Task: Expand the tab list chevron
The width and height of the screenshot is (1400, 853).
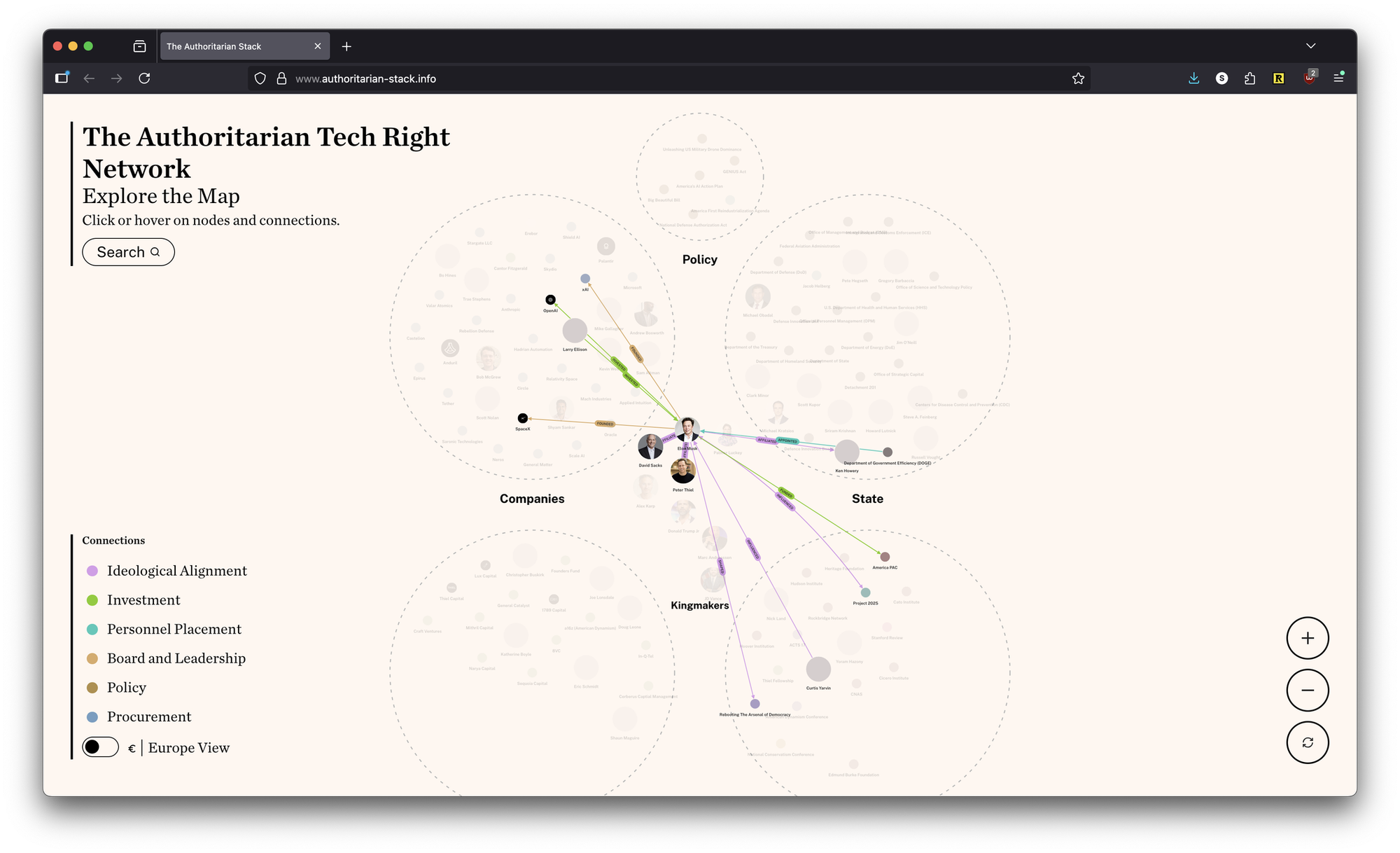Action: click(1310, 46)
